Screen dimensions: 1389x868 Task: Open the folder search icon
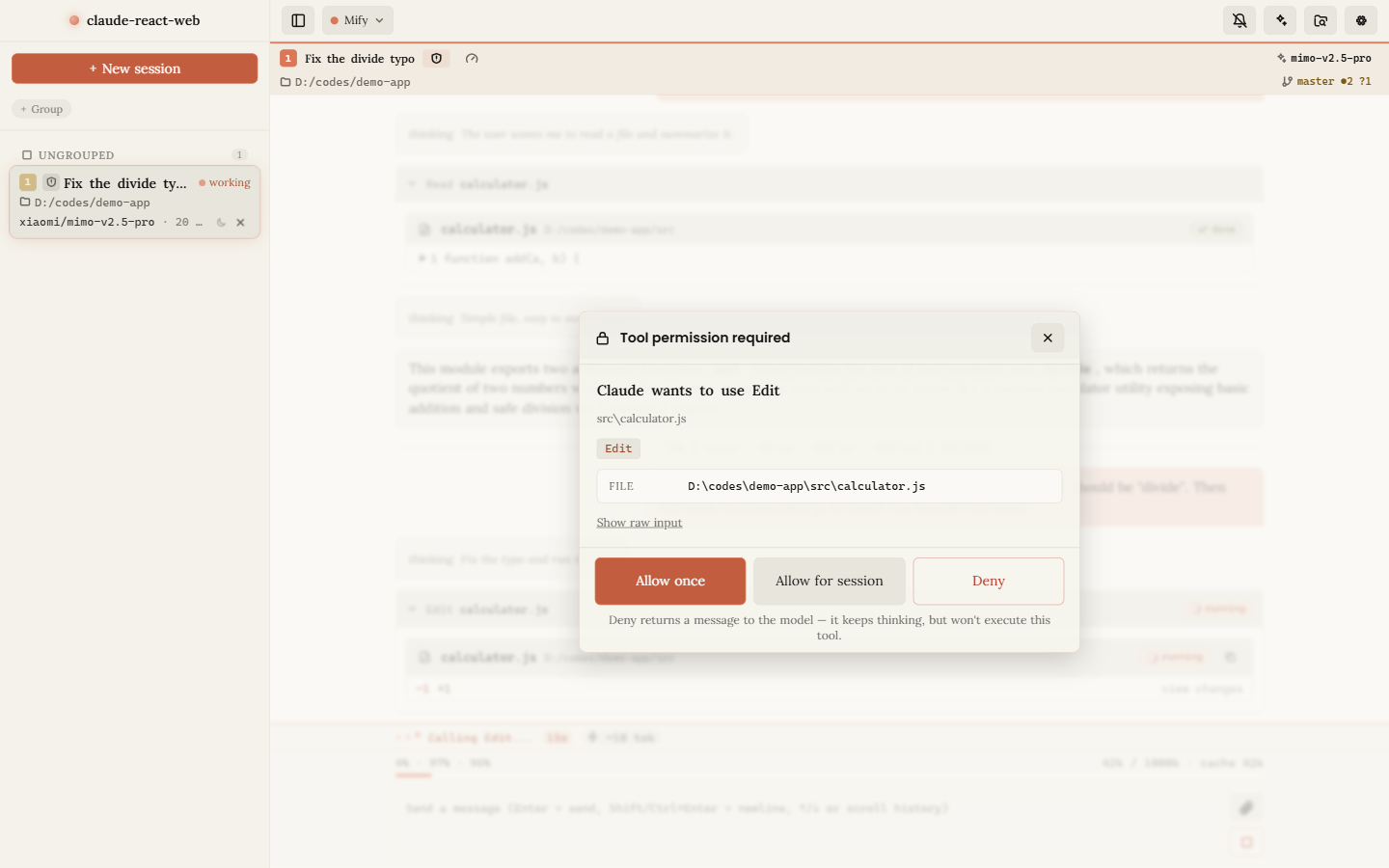pos(1321,20)
